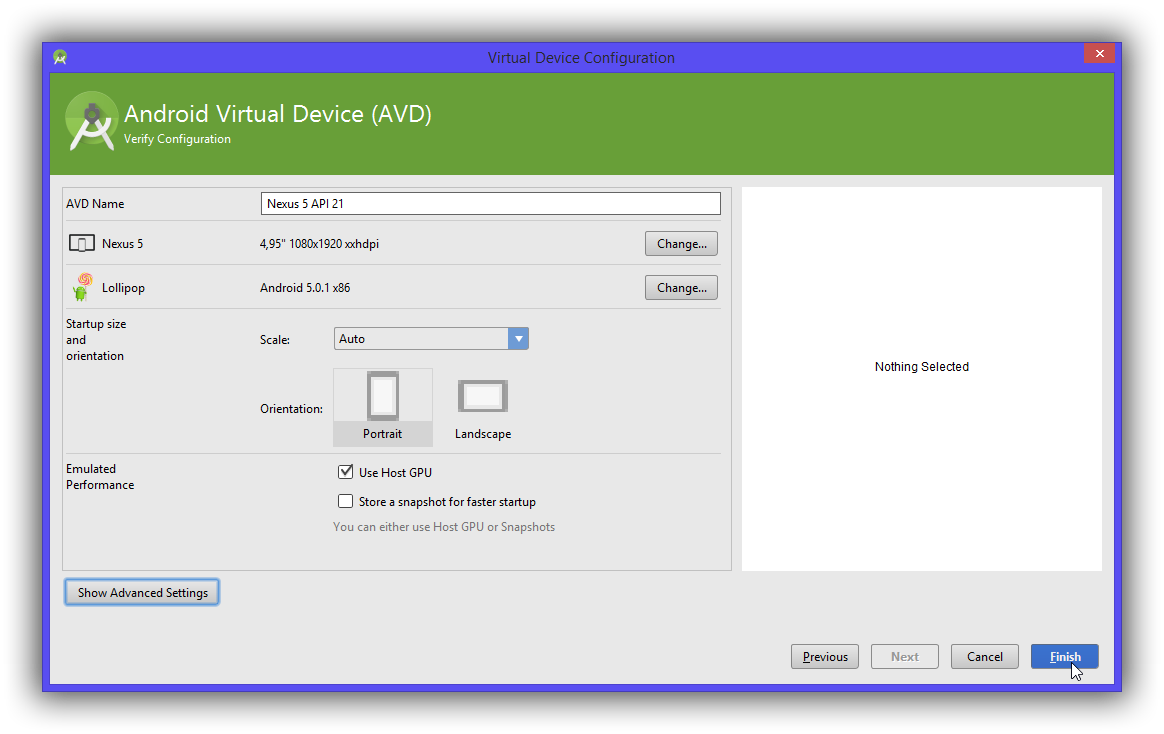
Task: Click the 'AVD Name' label
Action: (95, 203)
